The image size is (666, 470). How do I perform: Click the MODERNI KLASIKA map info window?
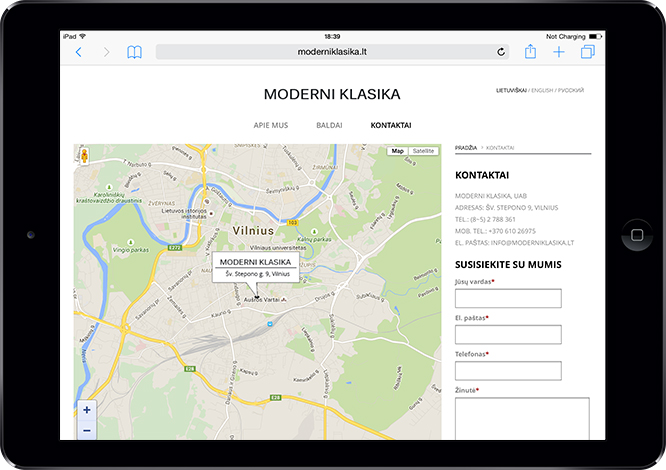click(255, 267)
